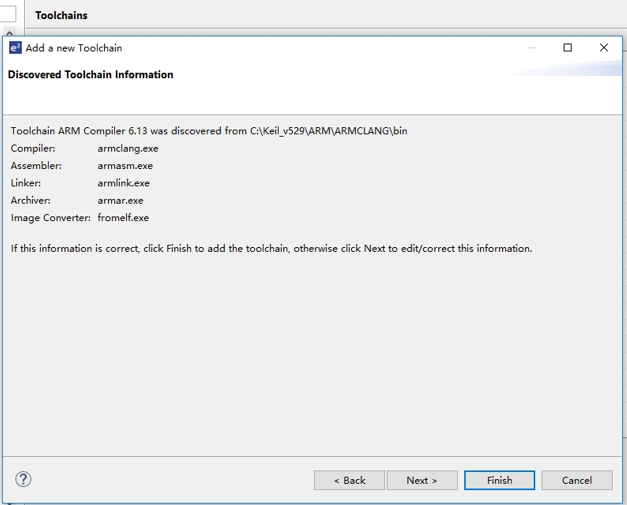Image resolution: width=627 pixels, height=505 pixels.
Task: Cancel the Add Toolchain dialog
Action: (577, 480)
